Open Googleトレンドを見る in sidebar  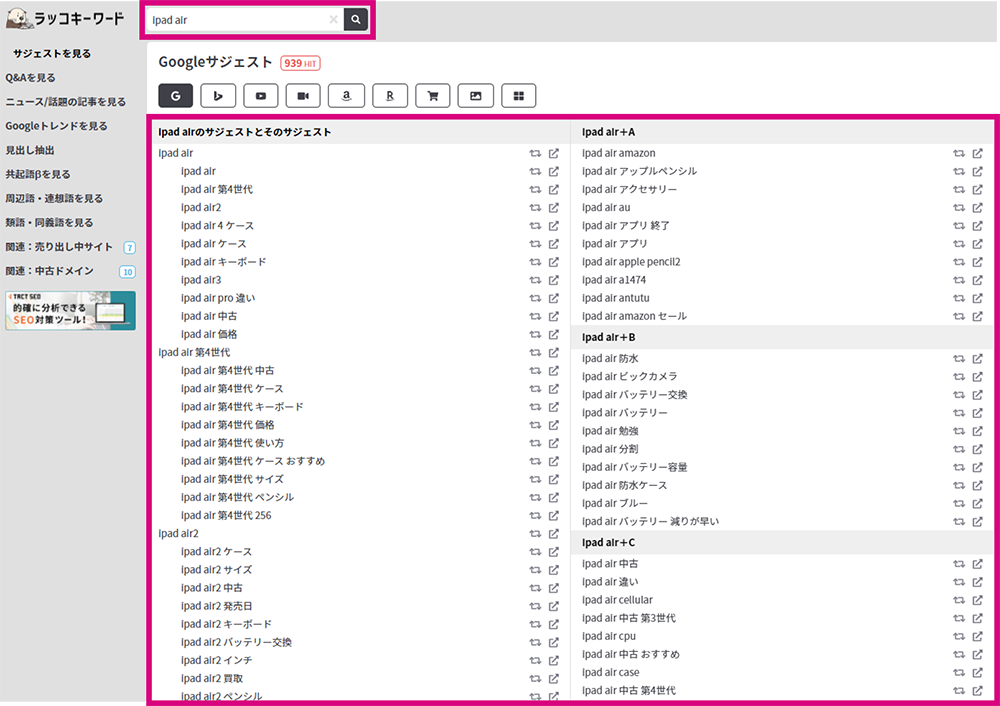point(56,126)
